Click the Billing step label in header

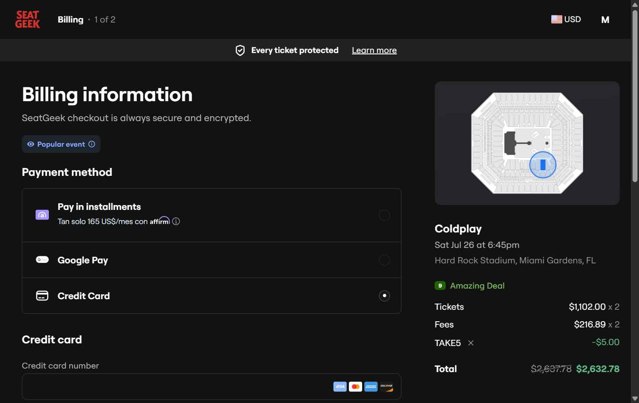70,20
